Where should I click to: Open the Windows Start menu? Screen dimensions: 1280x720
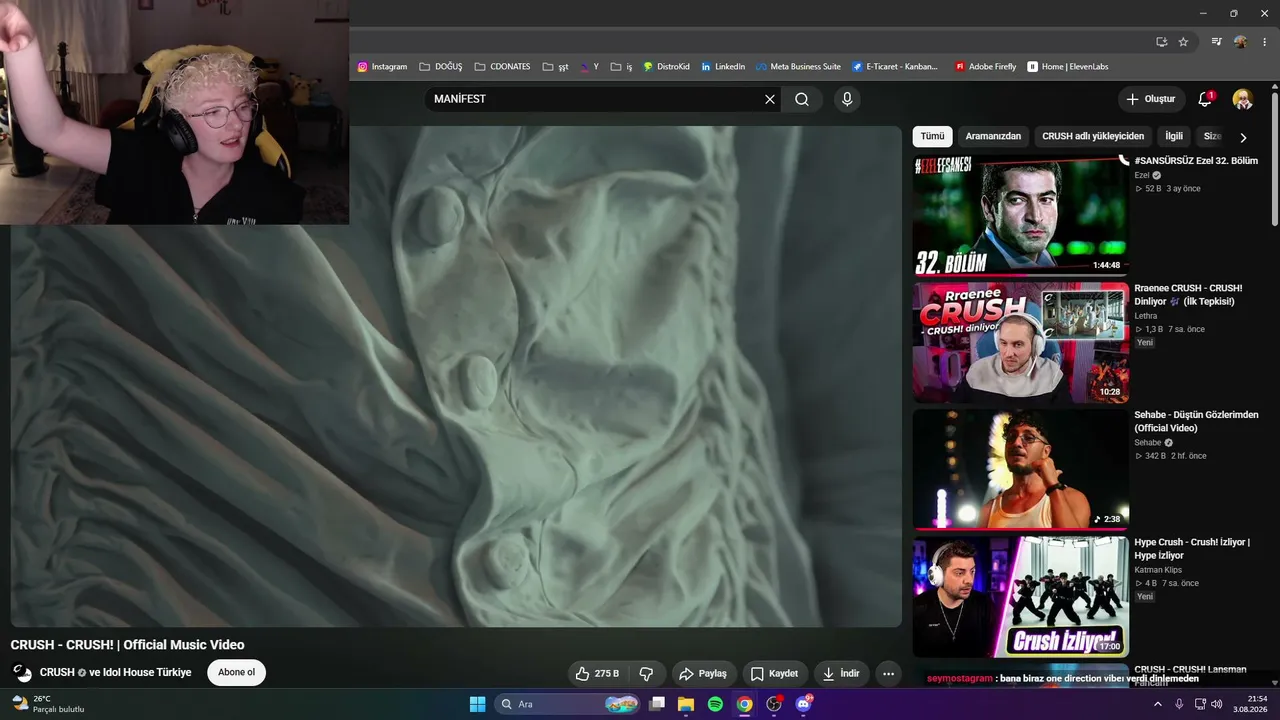(x=477, y=704)
